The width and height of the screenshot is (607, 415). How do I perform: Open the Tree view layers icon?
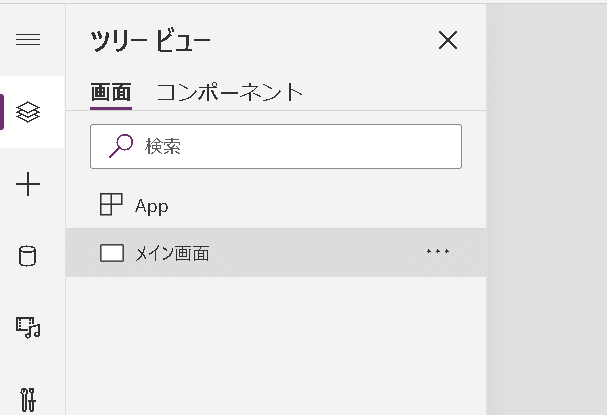[x=28, y=112]
